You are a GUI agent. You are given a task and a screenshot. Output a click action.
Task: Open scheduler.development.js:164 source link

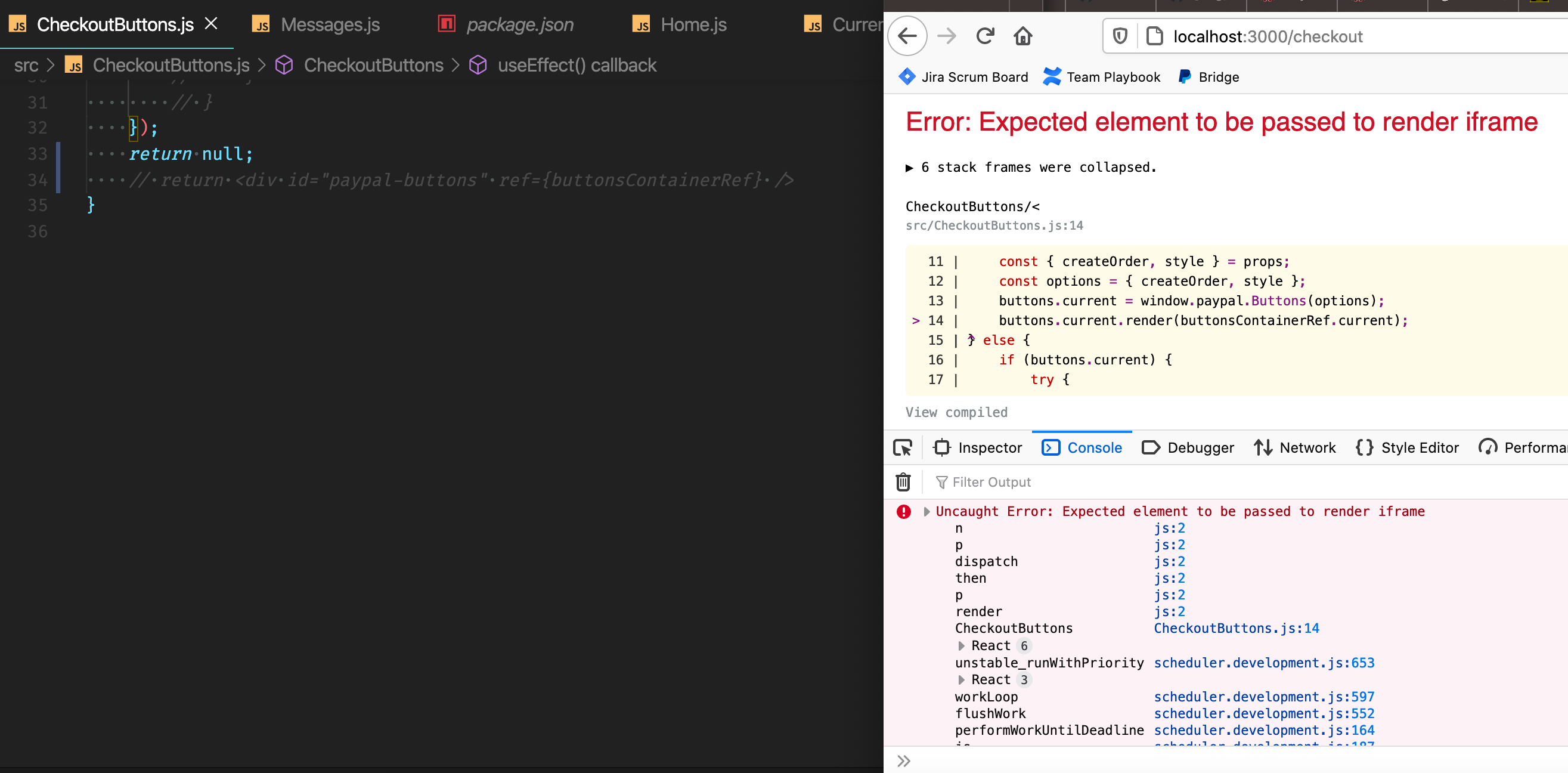tap(1264, 731)
